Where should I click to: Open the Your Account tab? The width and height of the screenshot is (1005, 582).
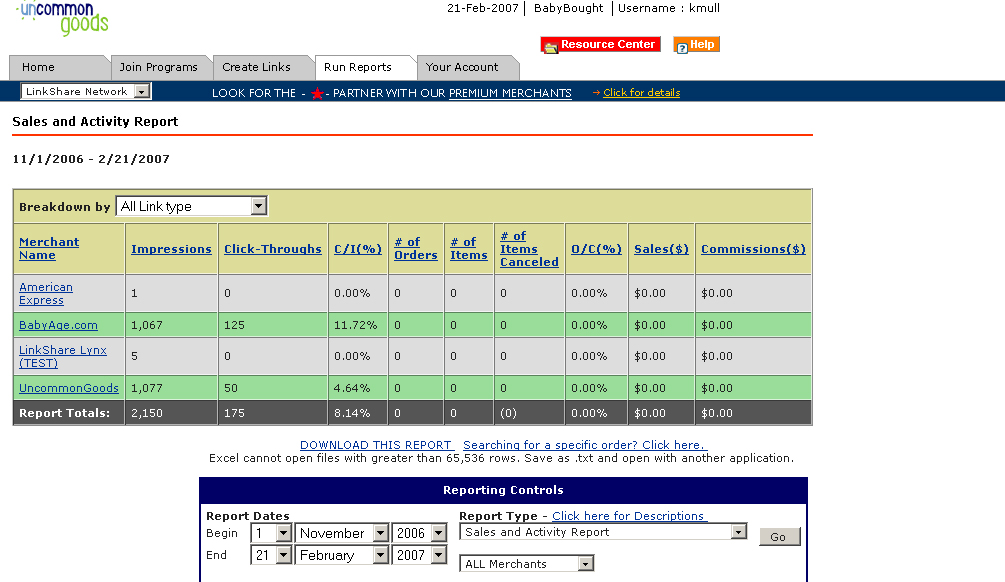pyautogui.click(x=462, y=68)
